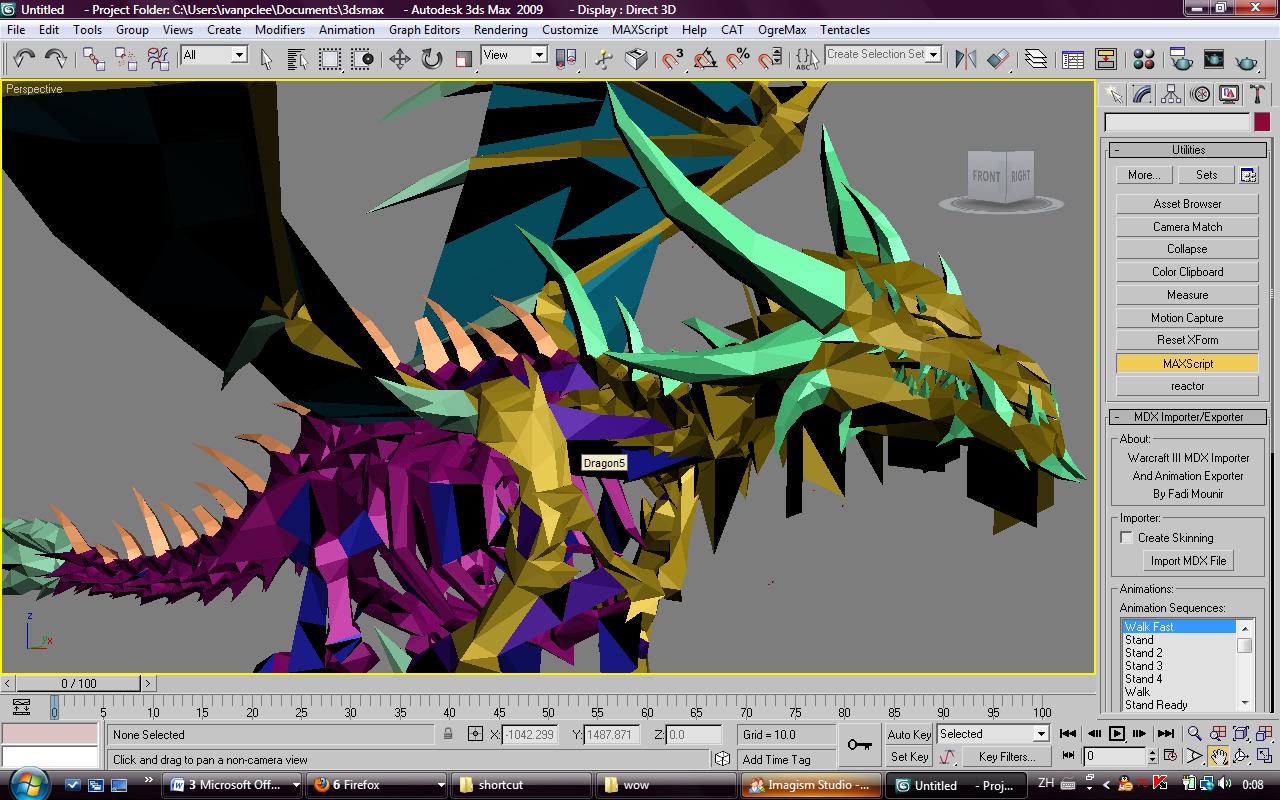Image resolution: width=1280 pixels, height=800 pixels.
Task: Pick the Select Object arrow tool
Action: pyautogui.click(x=266, y=59)
